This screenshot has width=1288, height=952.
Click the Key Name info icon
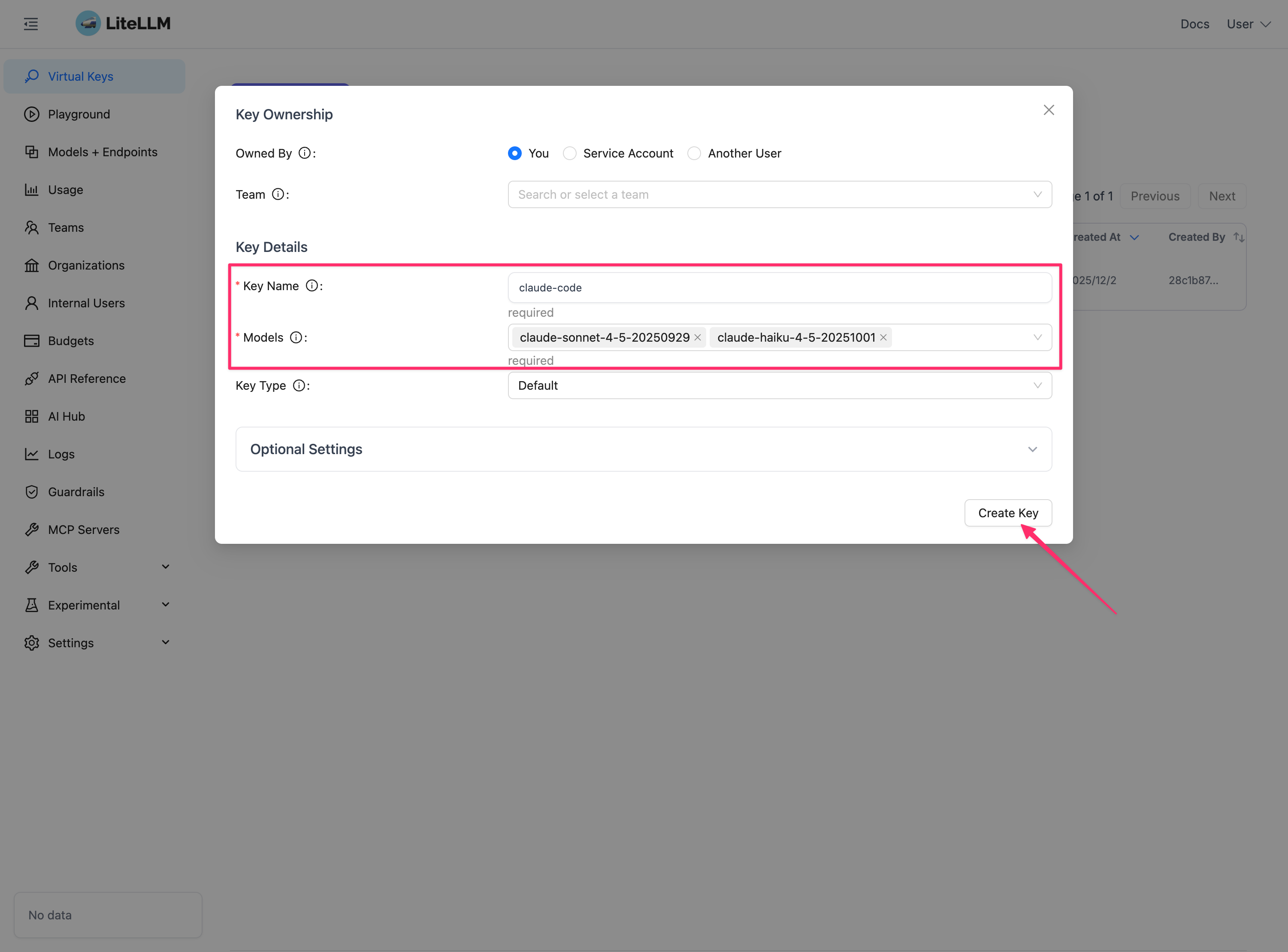[311, 286]
